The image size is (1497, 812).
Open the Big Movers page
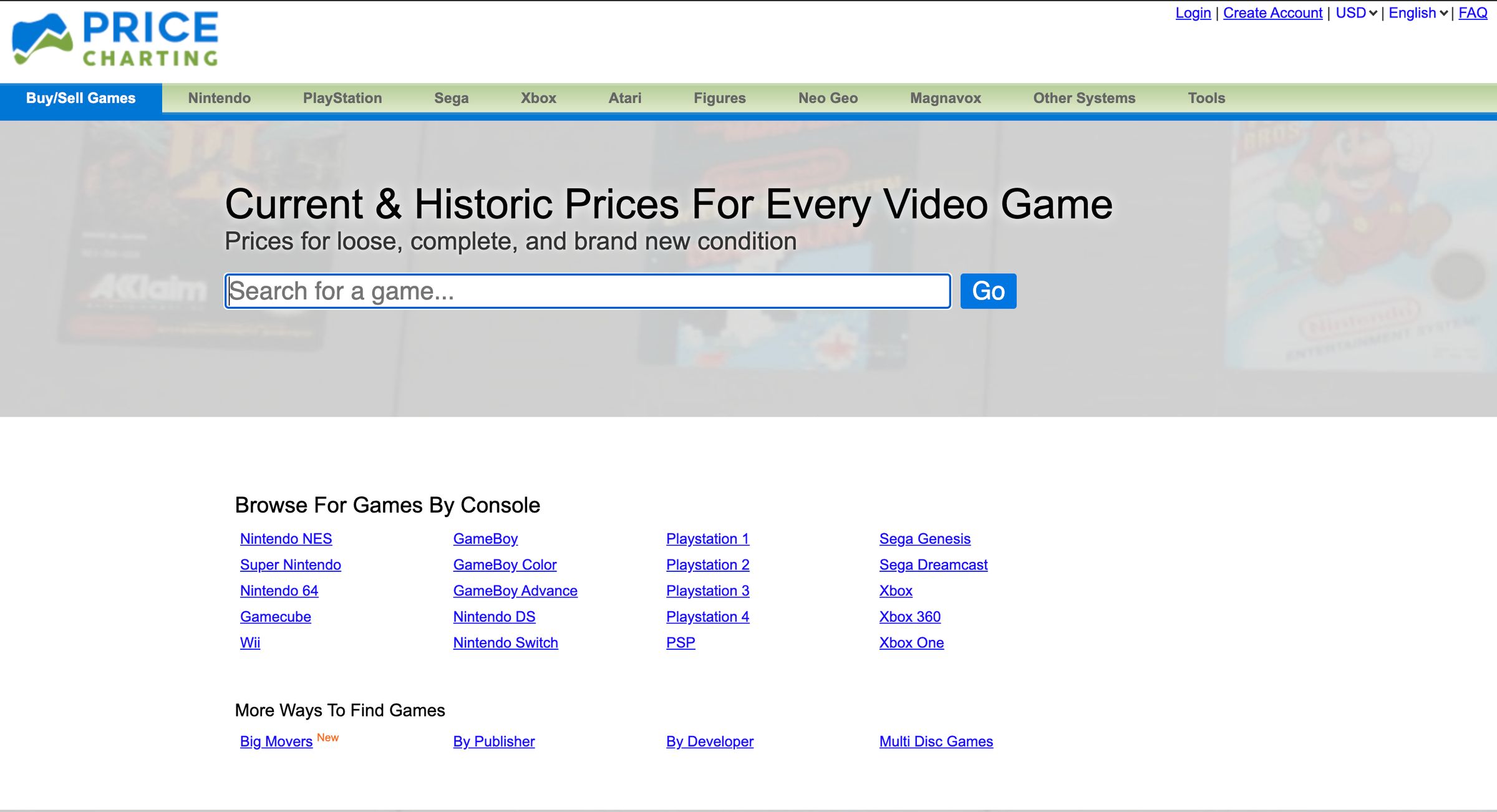click(x=275, y=742)
